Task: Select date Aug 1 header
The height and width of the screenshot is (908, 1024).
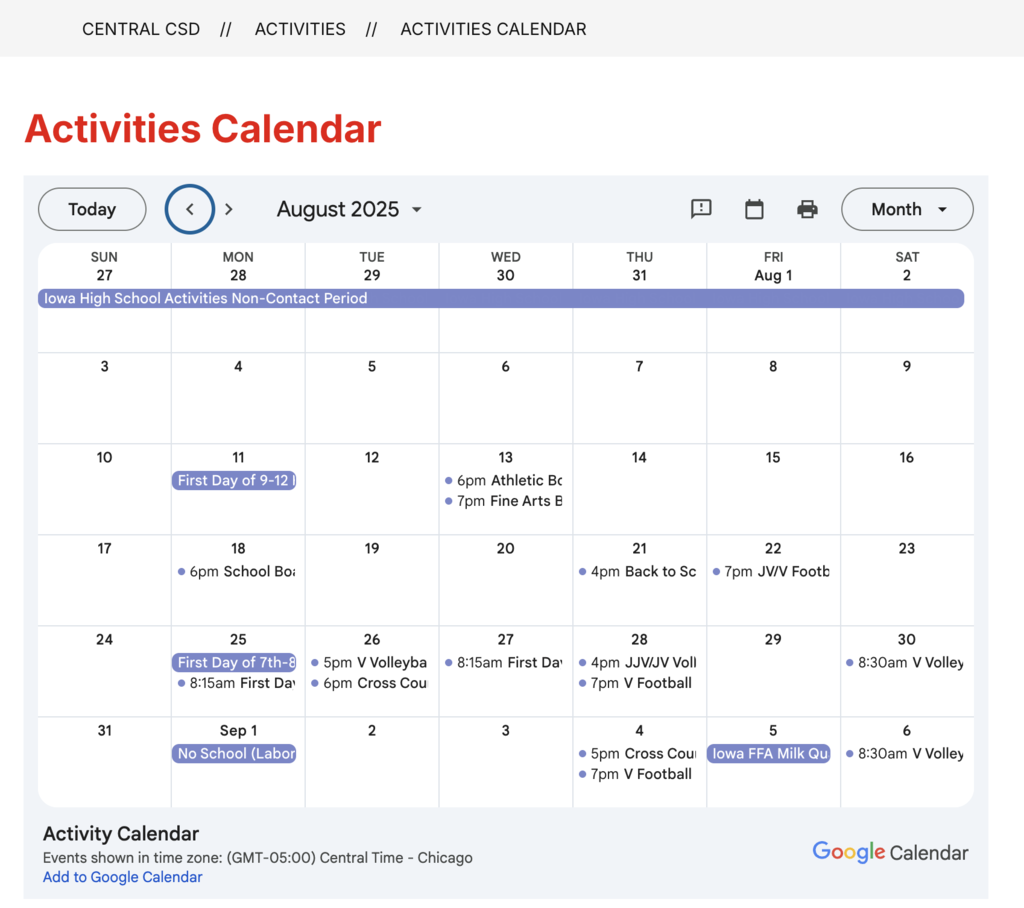Action: click(x=773, y=275)
